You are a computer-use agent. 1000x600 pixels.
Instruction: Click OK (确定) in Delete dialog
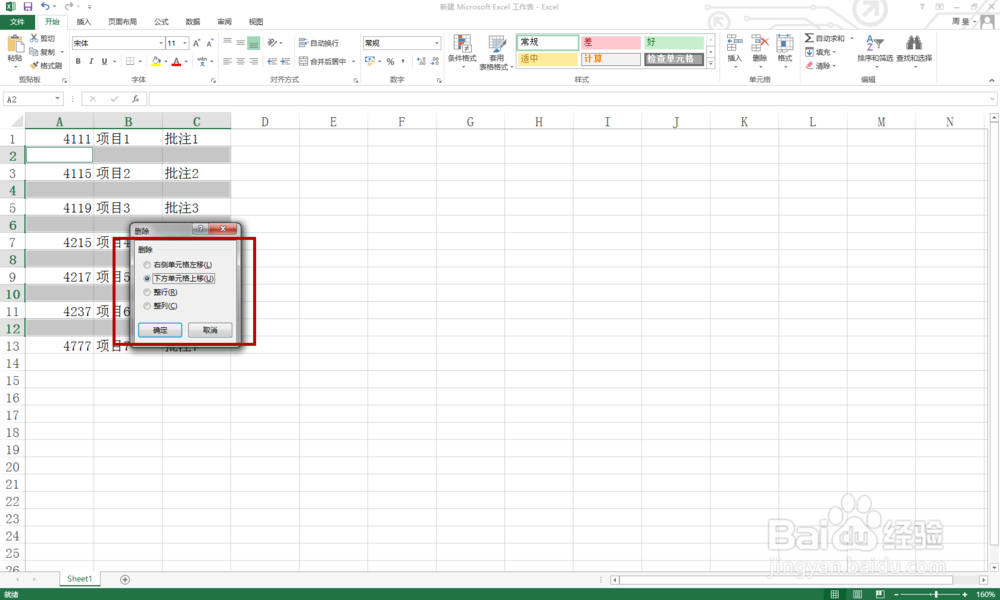tap(160, 330)
